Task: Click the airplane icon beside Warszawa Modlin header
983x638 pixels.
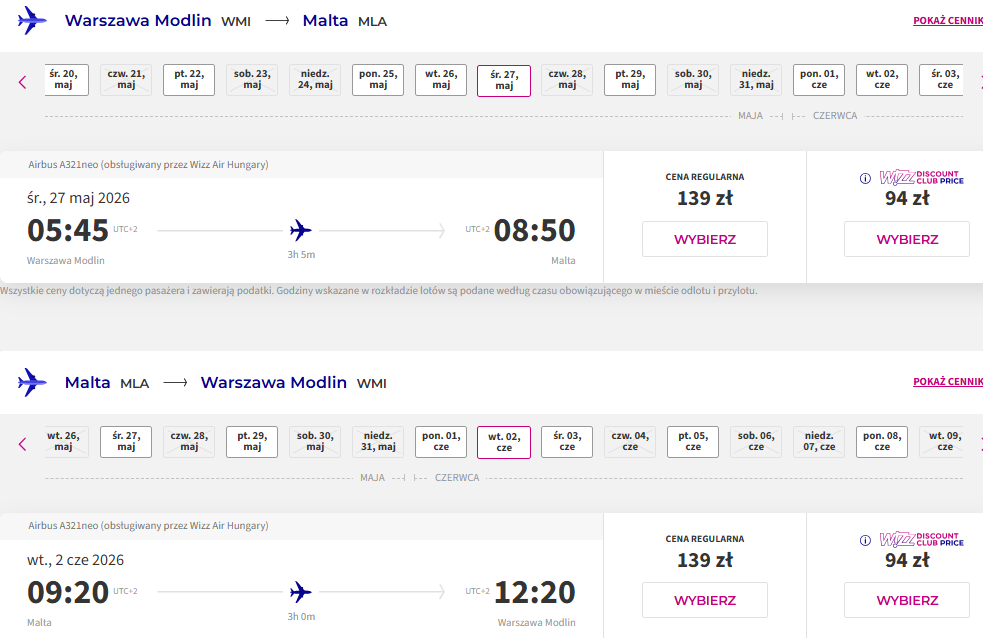Action: click(32, 20)
